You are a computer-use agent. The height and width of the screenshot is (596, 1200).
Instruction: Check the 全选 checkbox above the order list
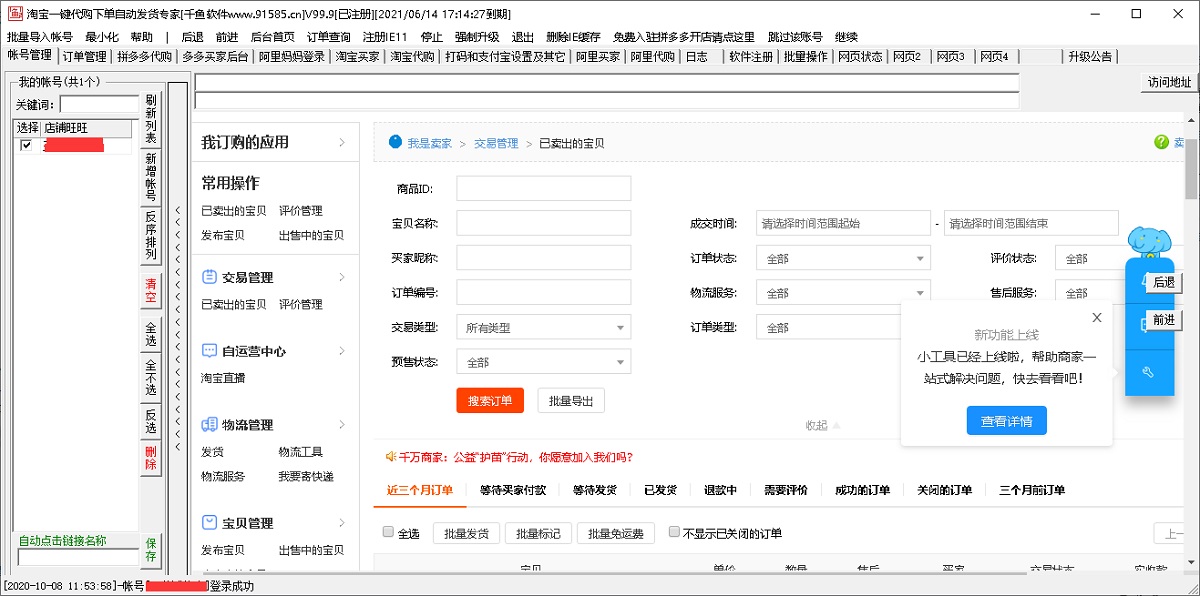point(388,532)
